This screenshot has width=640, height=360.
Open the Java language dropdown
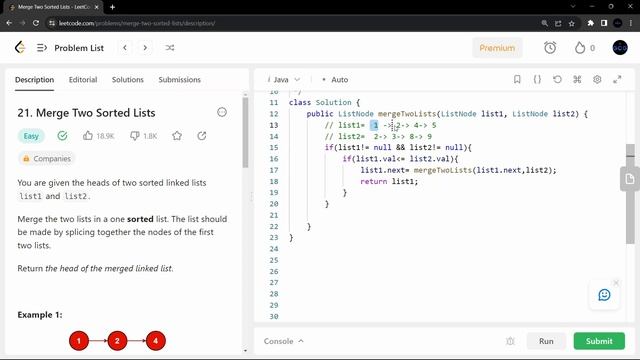click(284, 80)
